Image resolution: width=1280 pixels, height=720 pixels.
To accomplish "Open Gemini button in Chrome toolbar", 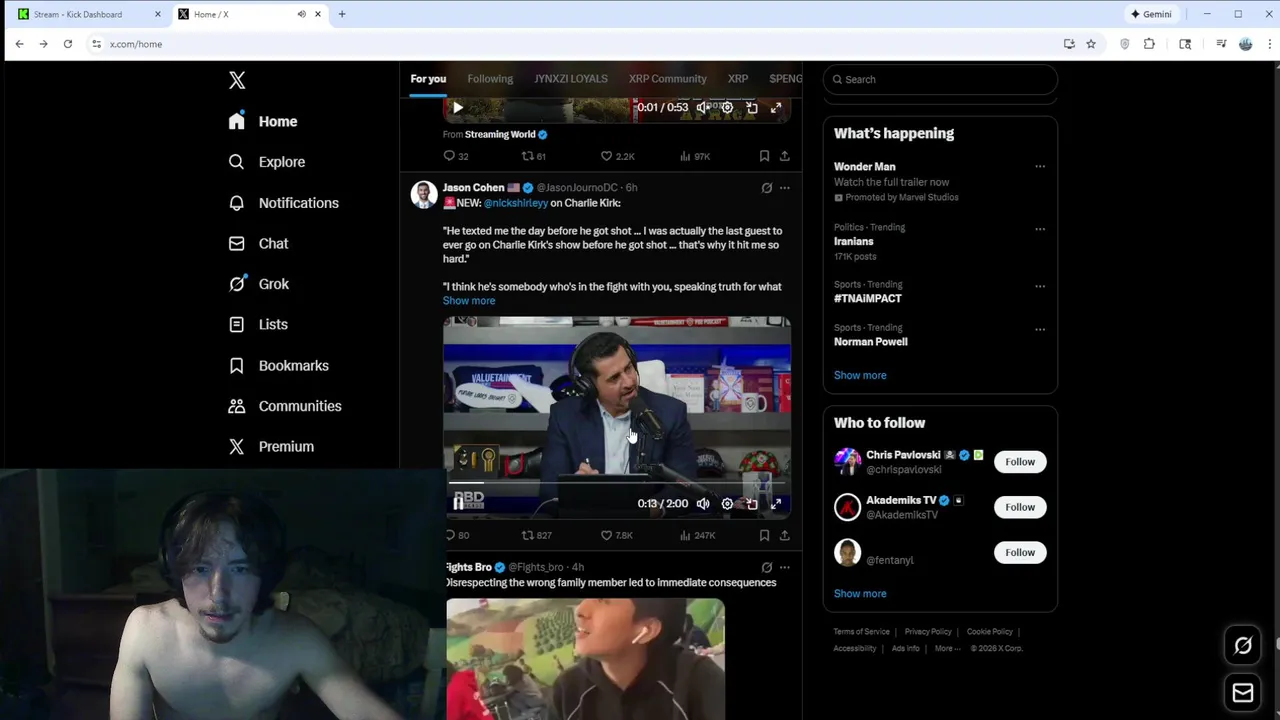I will point(1151,14).
